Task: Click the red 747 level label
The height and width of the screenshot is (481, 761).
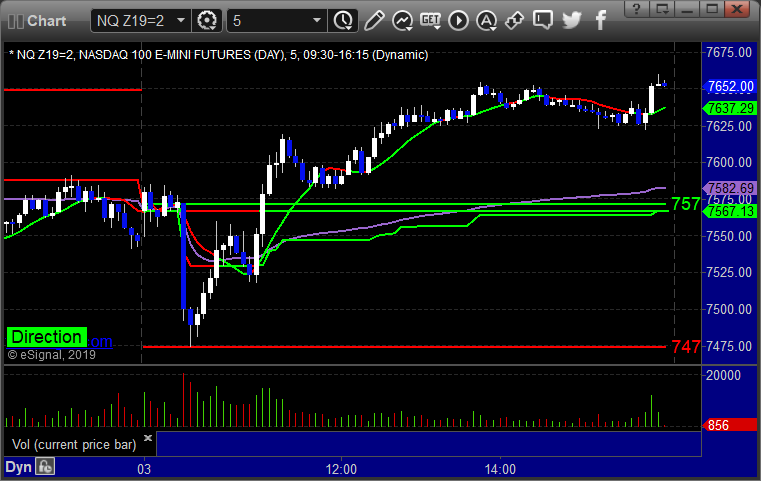Action: coord(685,347)
